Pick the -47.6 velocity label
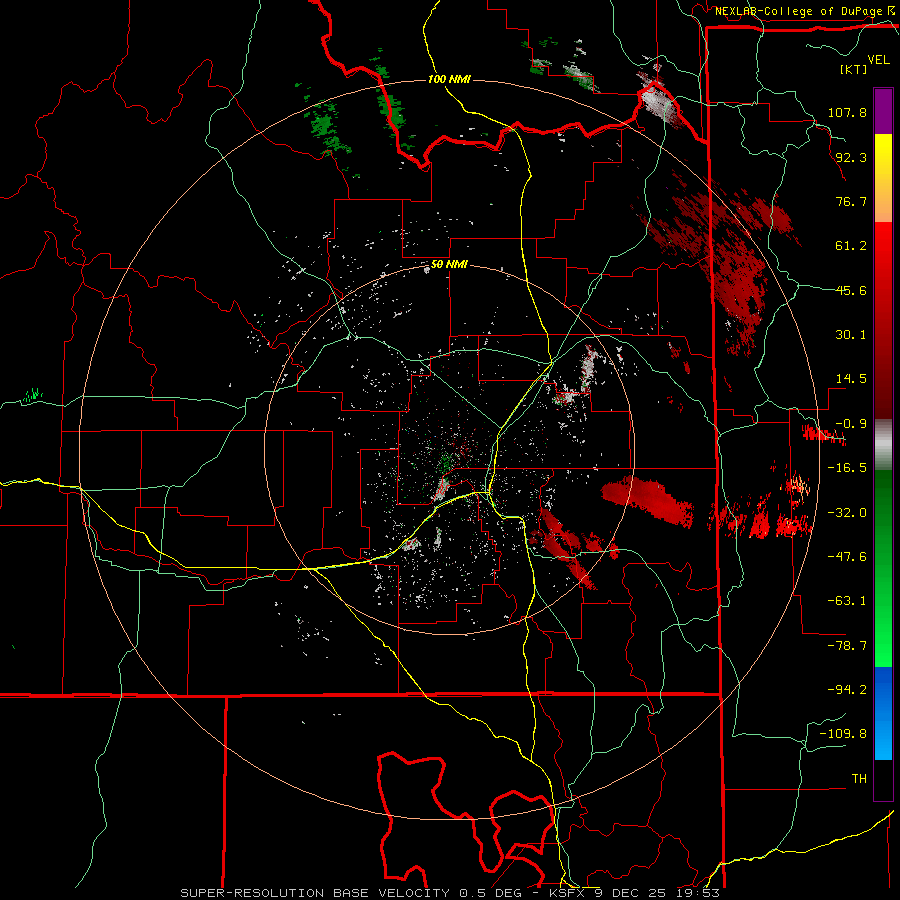Viewport: 900px width, 900px height. pos(847,557)
